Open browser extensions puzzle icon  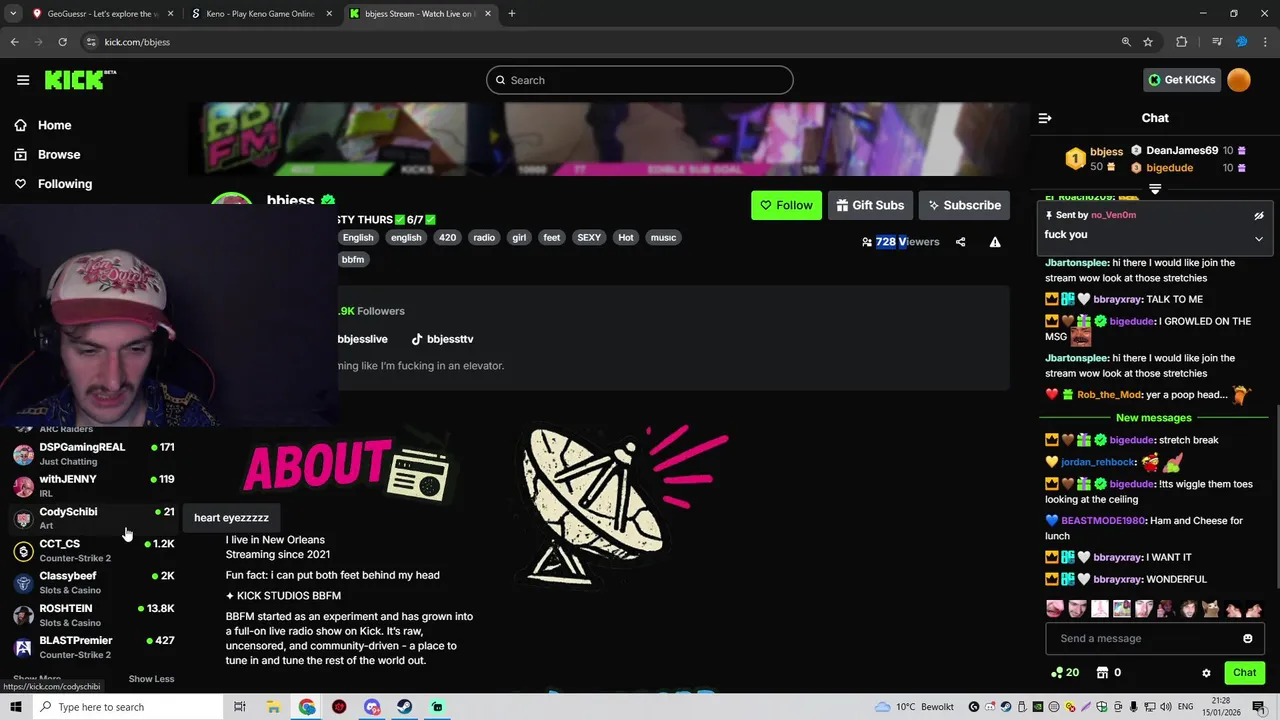(x=1182, y=42)
